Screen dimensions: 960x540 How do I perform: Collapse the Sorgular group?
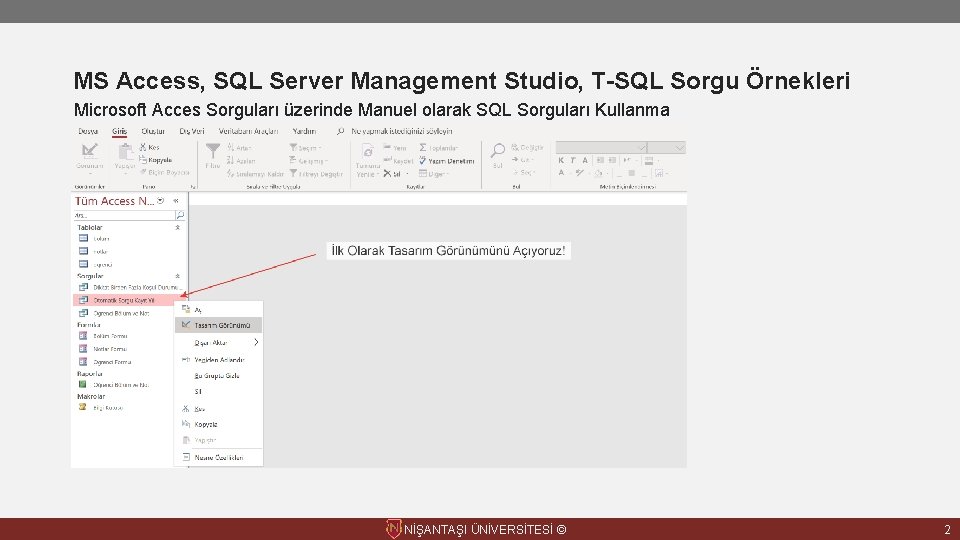pyautogui.click(x=178, y=276)
